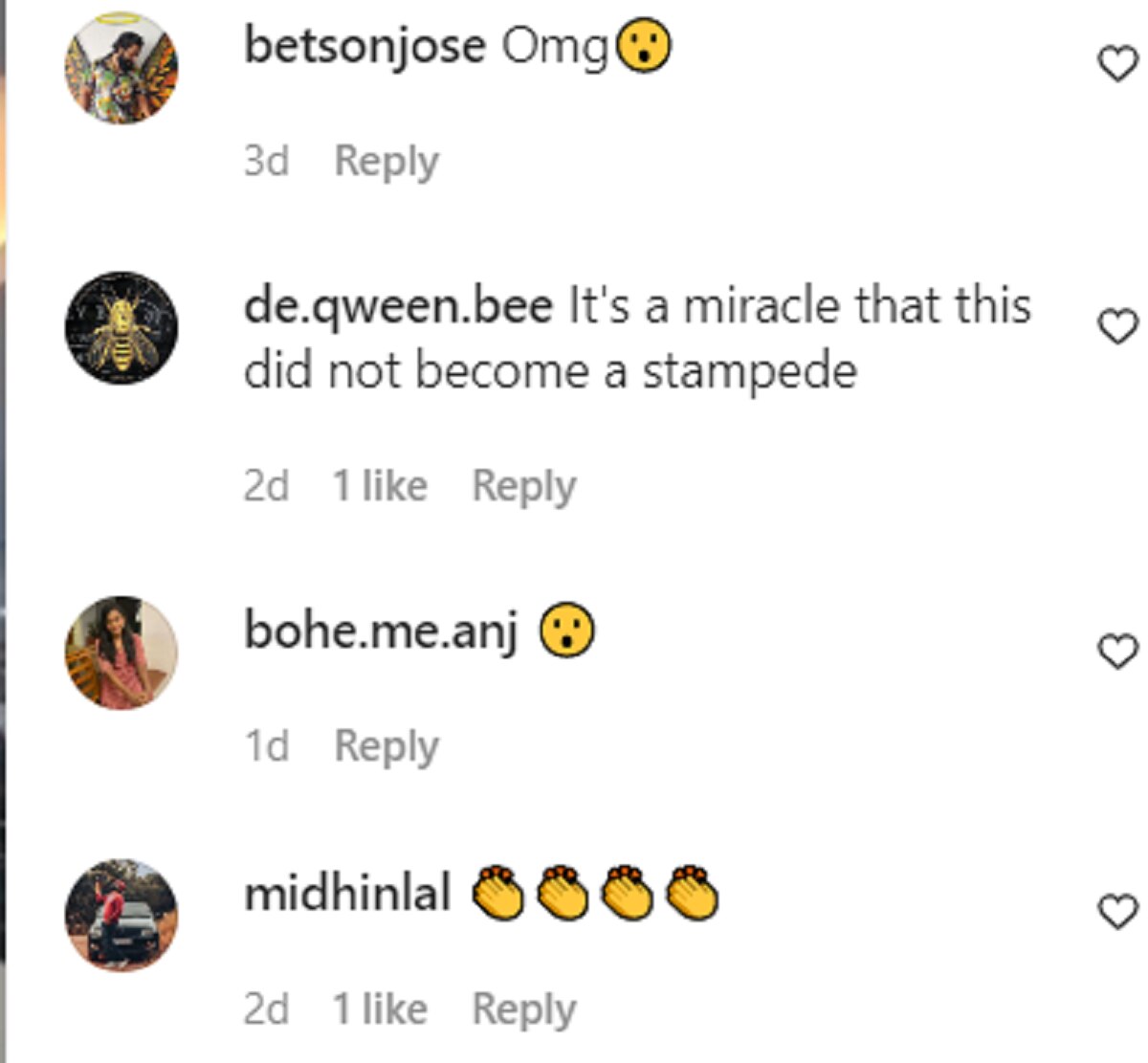Open betsonjose's profile picture
Viewport: 1148px width, 1063px height.
coord(121,67)
